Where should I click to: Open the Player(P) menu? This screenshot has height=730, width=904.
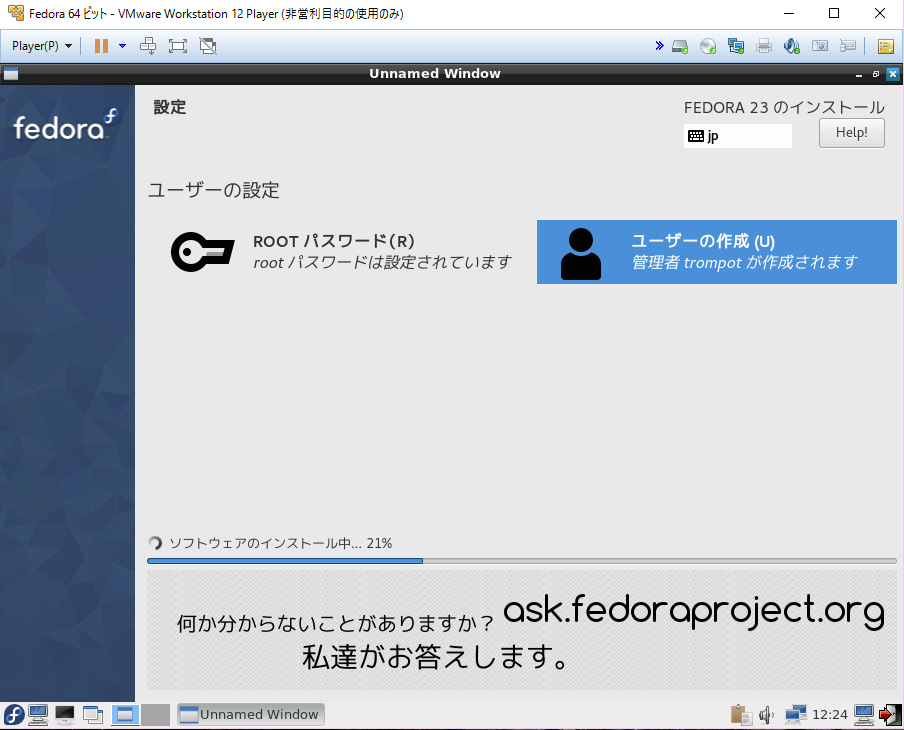click(42, 46)
